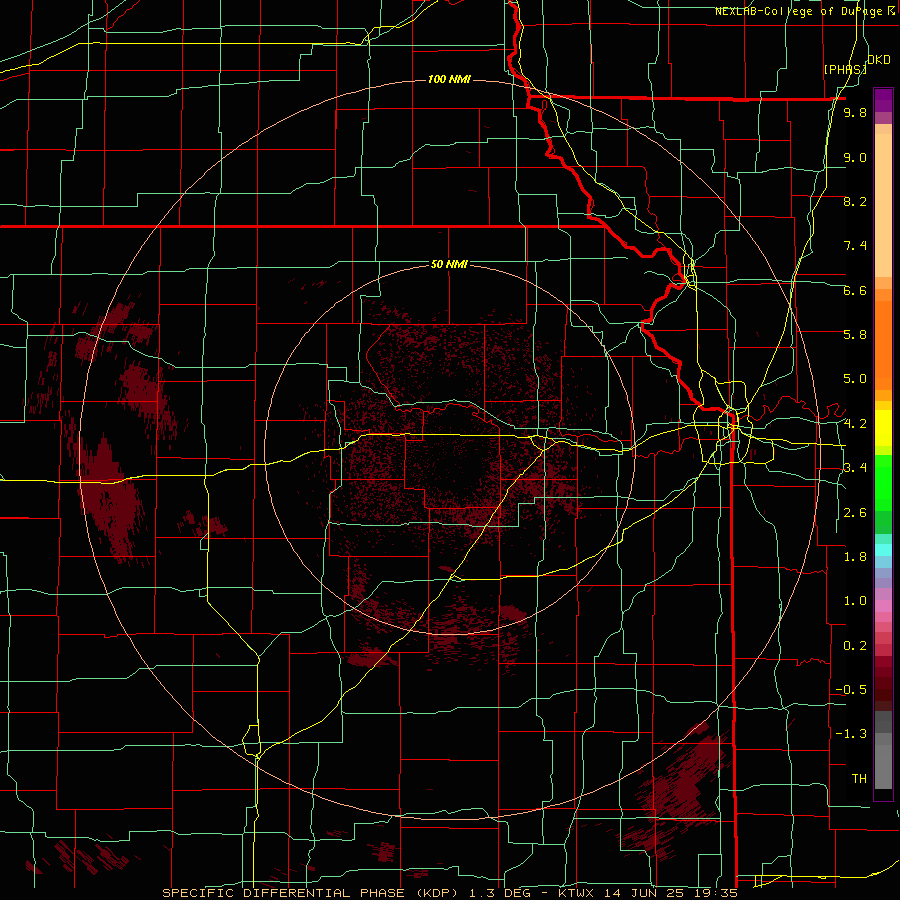
Task: Click the -0.5 scale label
Action: (x=851, y=690)
